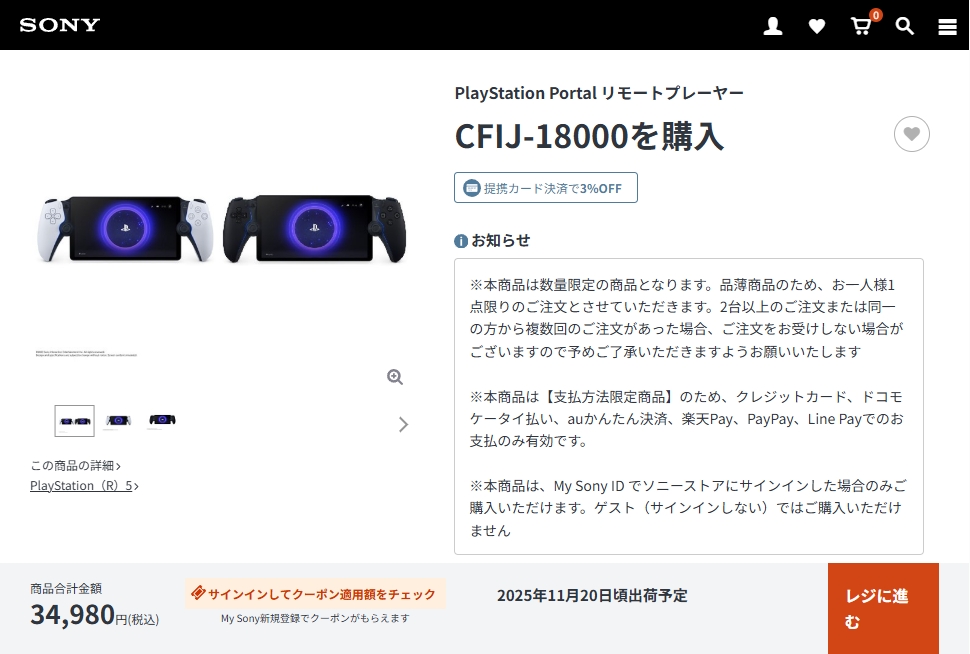This screenshot has height=654, width=970.
Task: Check coupon via サインインしてクーポン適用額をチェック
Action: (315, 594)
